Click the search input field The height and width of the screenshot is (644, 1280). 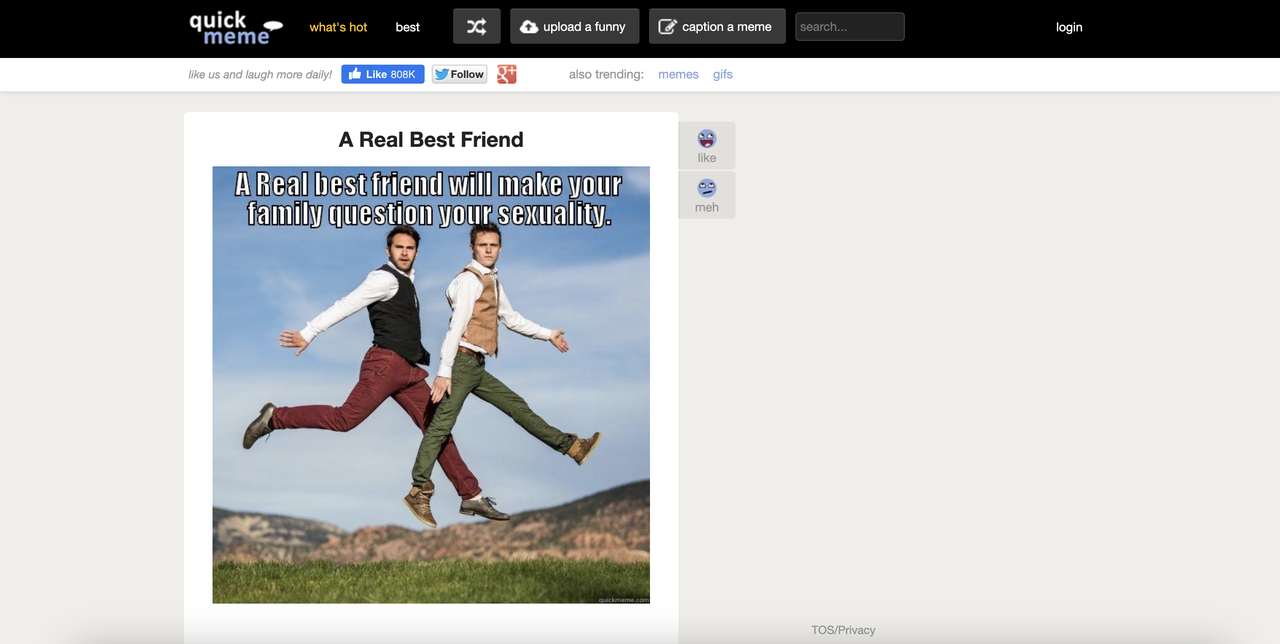850,27
